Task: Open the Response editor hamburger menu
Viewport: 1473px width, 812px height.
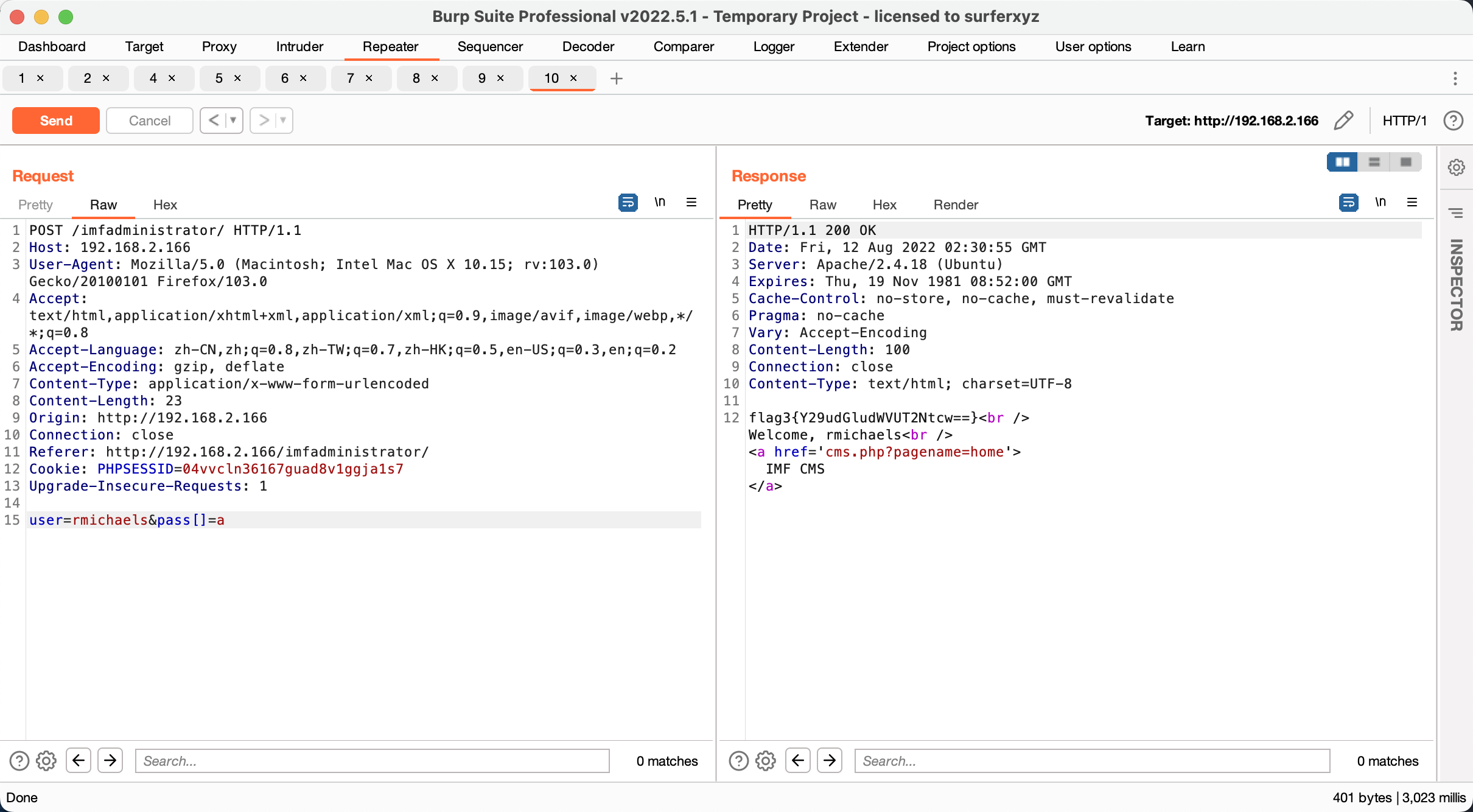Action: pos(1412,202)
